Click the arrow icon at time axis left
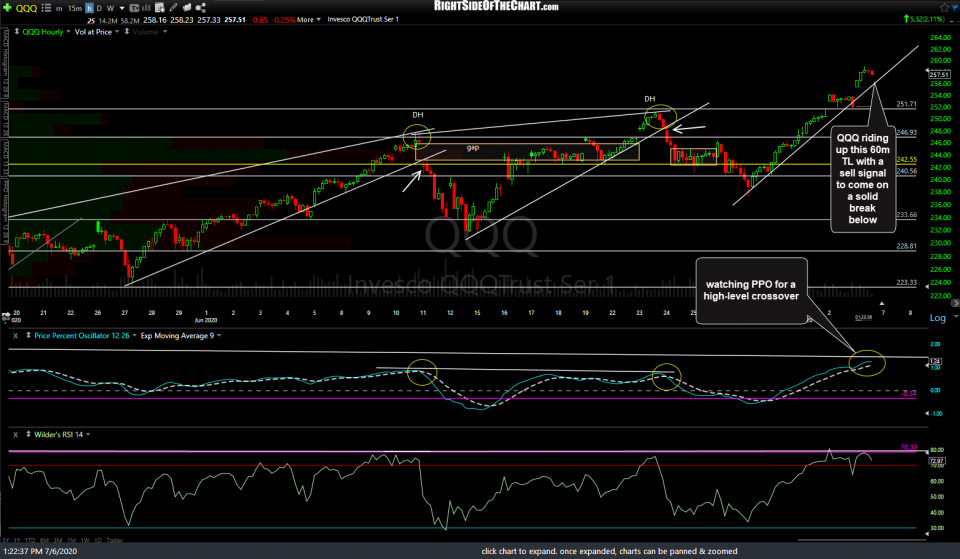The height and width of the screenshot is (559, 960). click(6, 315)
